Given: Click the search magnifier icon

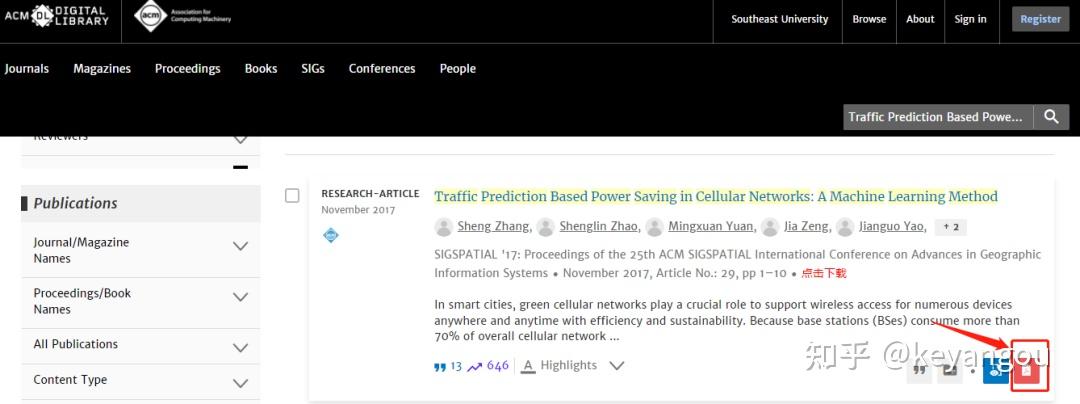Looking at the screenshot, I should click(x=1051, y=117).
